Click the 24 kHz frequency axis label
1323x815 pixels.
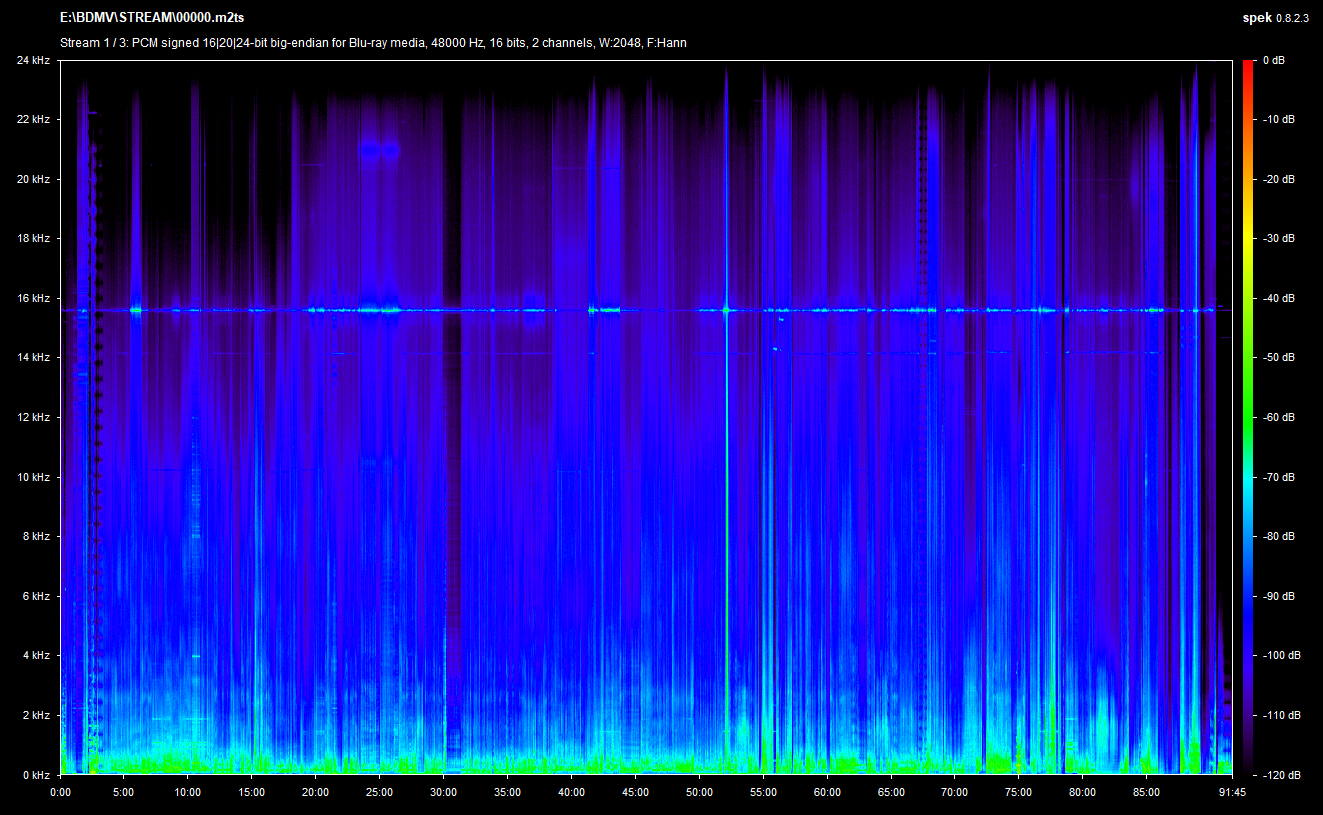click(32, 61)
